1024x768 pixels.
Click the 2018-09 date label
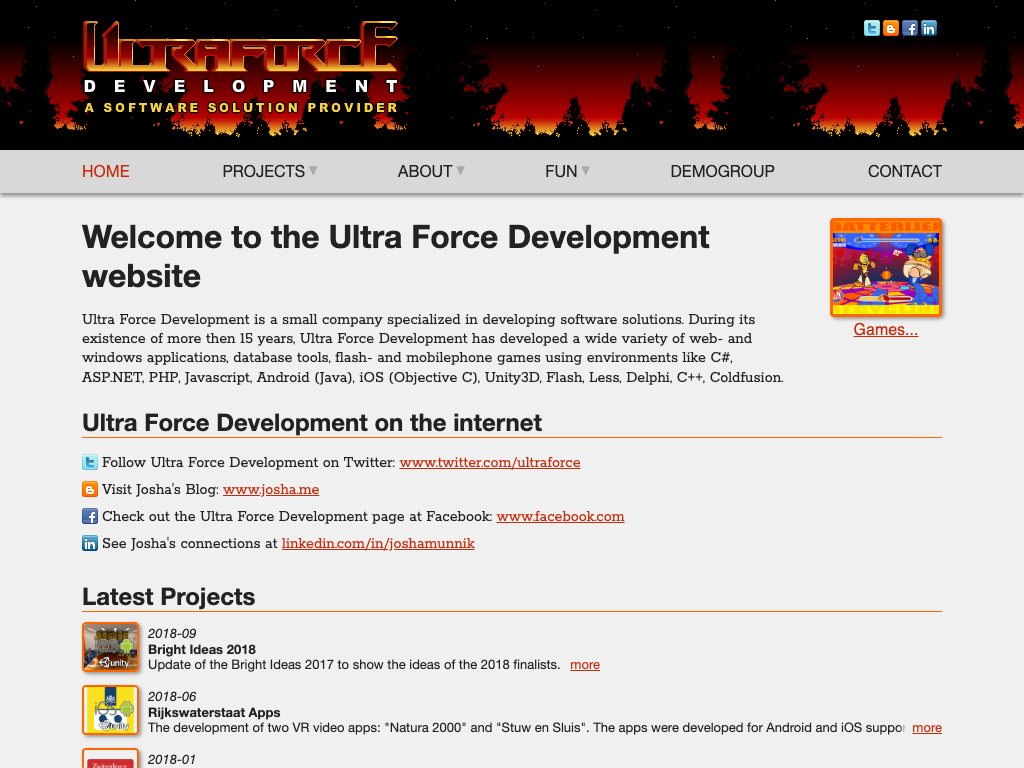coord(172,633)
